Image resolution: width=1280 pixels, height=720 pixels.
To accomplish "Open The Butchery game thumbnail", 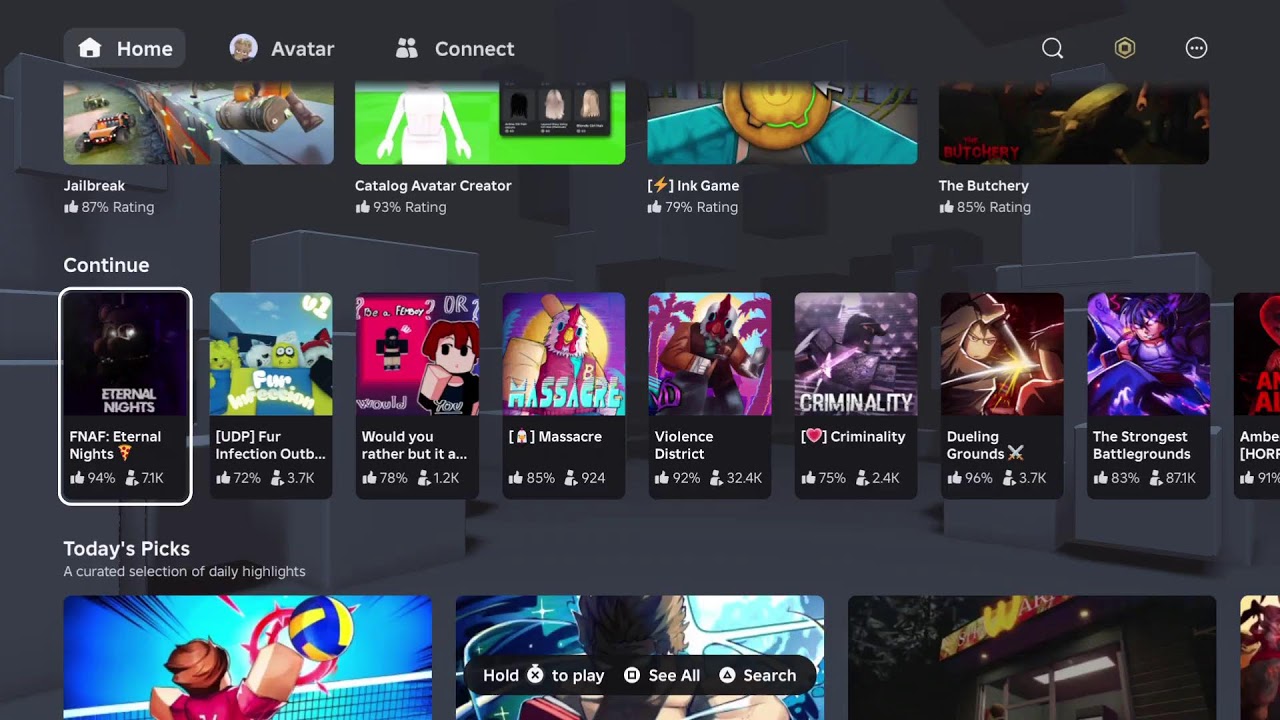I will tap(1074, 122).
